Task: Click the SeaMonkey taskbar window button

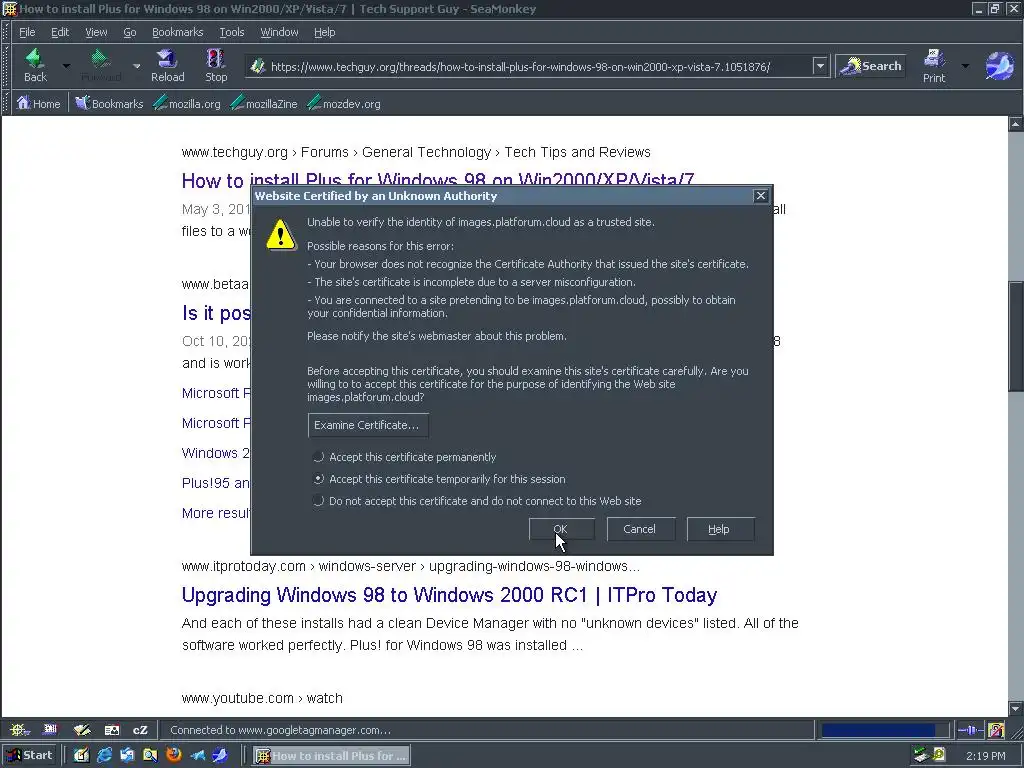Action: [x=331, y=756]
